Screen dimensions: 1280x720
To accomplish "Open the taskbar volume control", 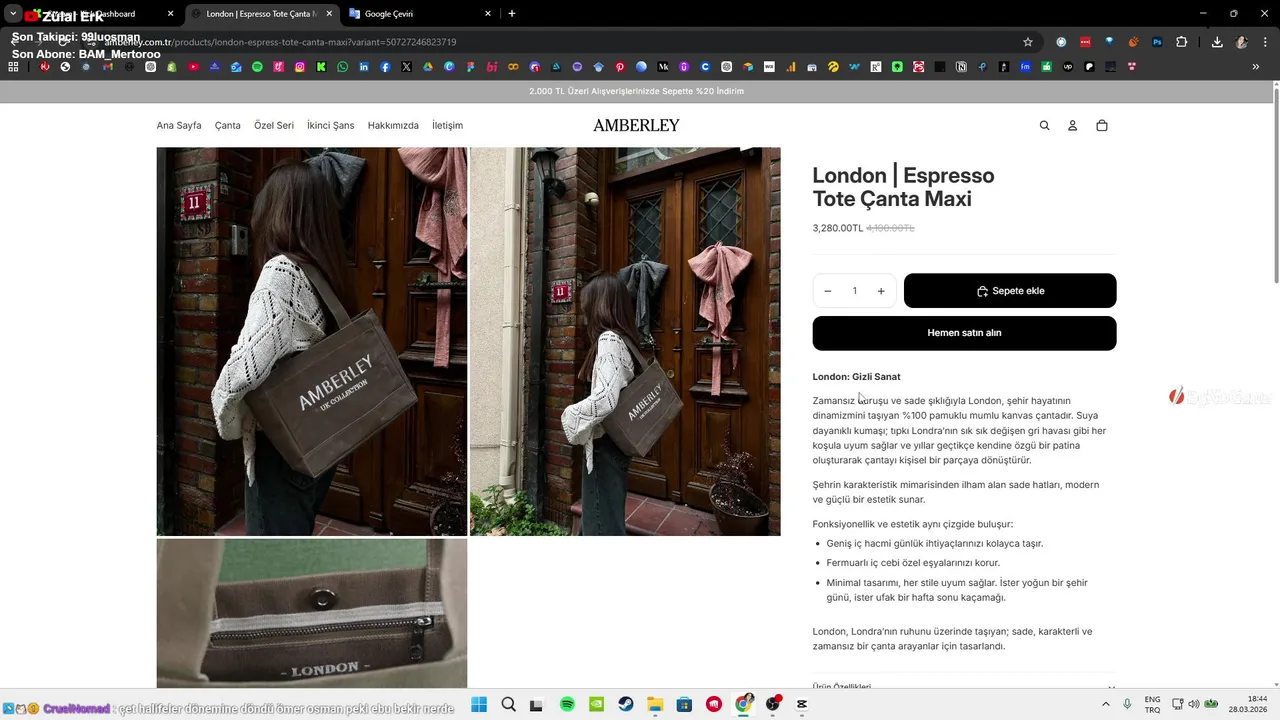I will [1194, 704].
